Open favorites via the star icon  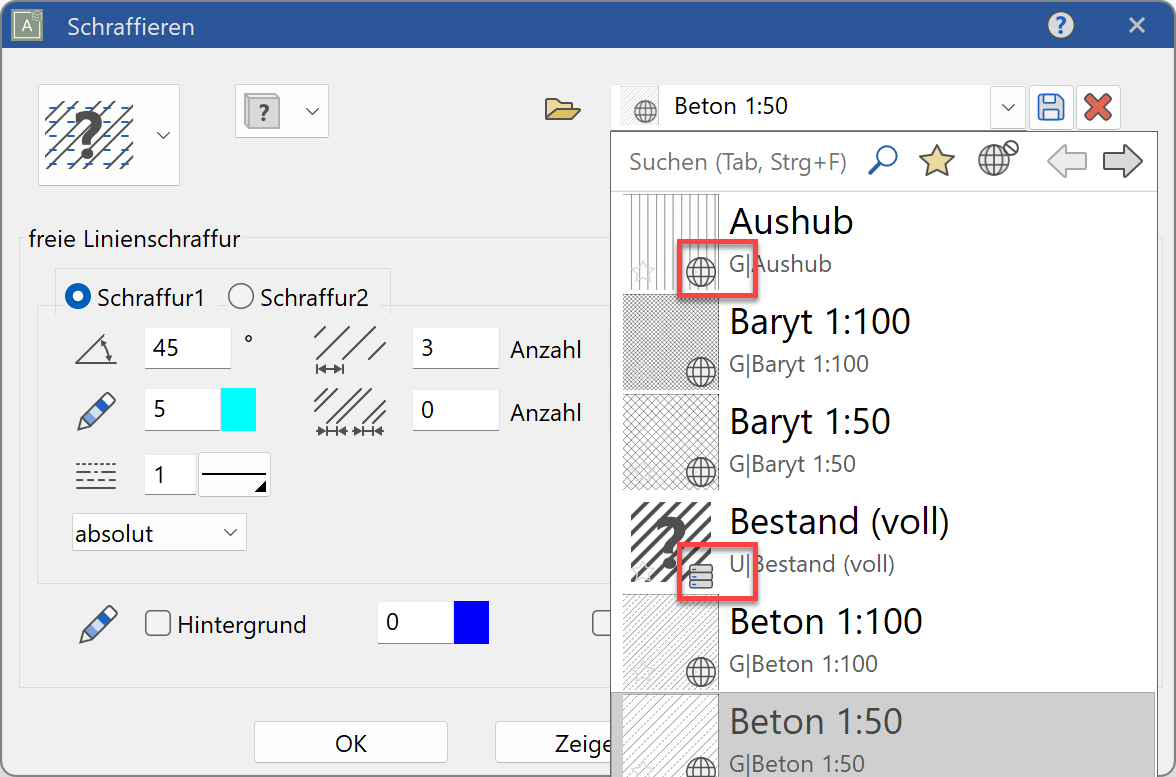pyautogui.click(x=937, y=160)
